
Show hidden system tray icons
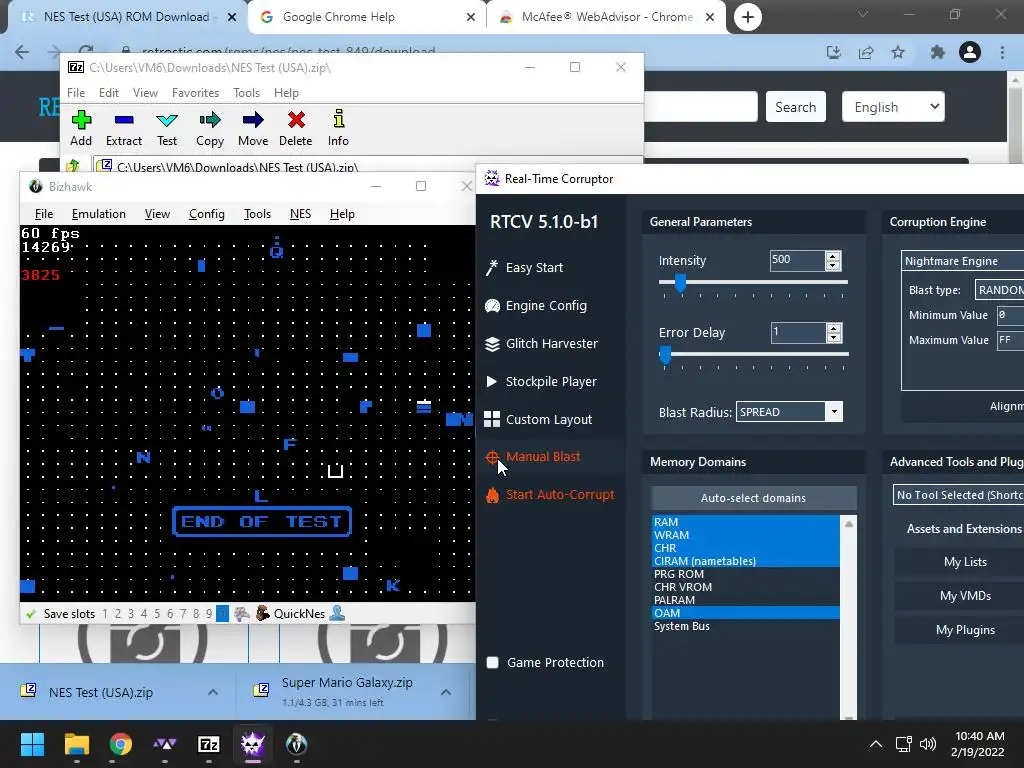tap(876, 744)
